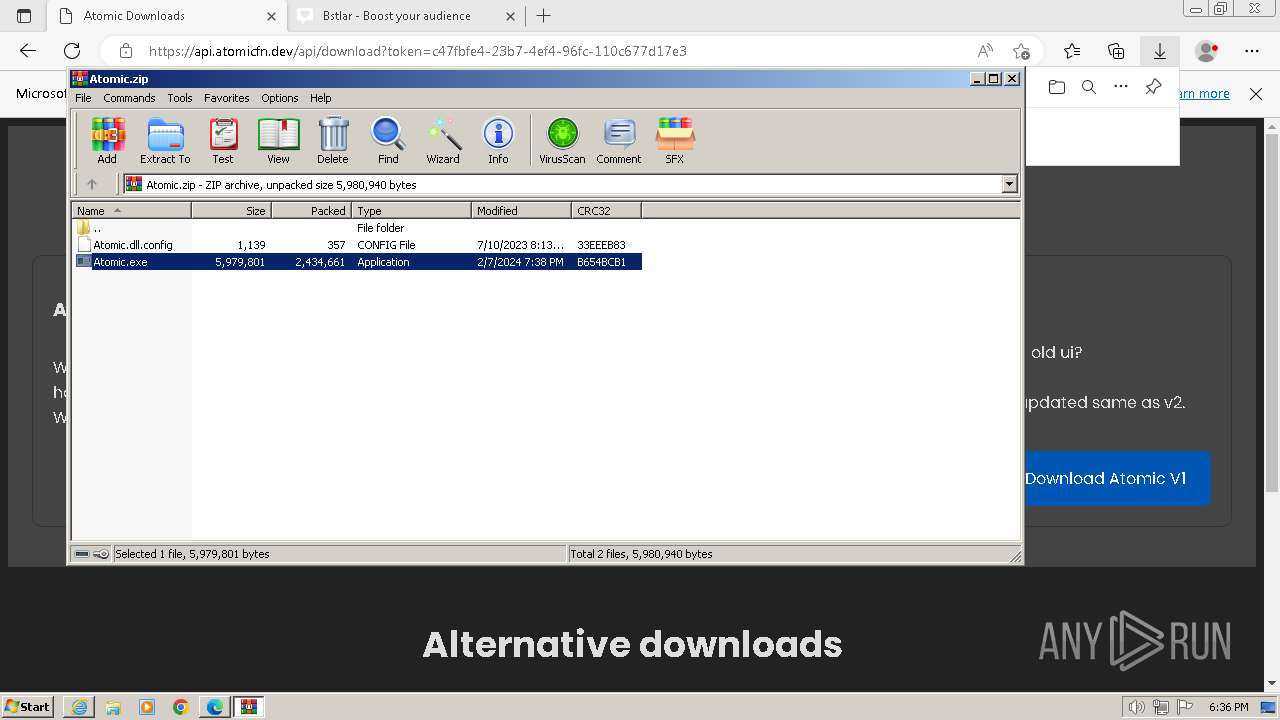Screen dimensions: 1280x720
Task: Sort files by Modified column
Action: (521, 210)
